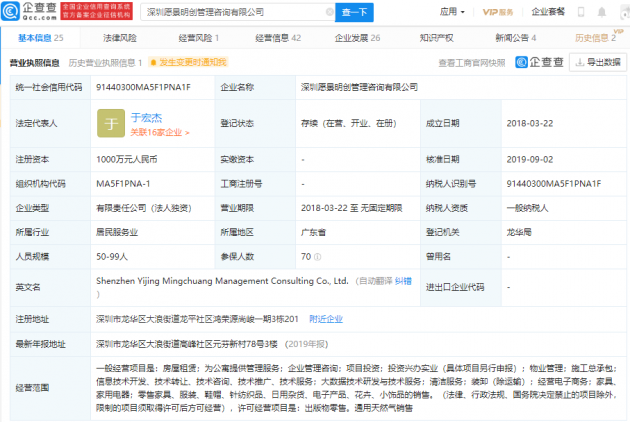The height and width of the screenshot is (422, 630).
Task: Select organization code MA5F1PNA-1
Action: 123,184
